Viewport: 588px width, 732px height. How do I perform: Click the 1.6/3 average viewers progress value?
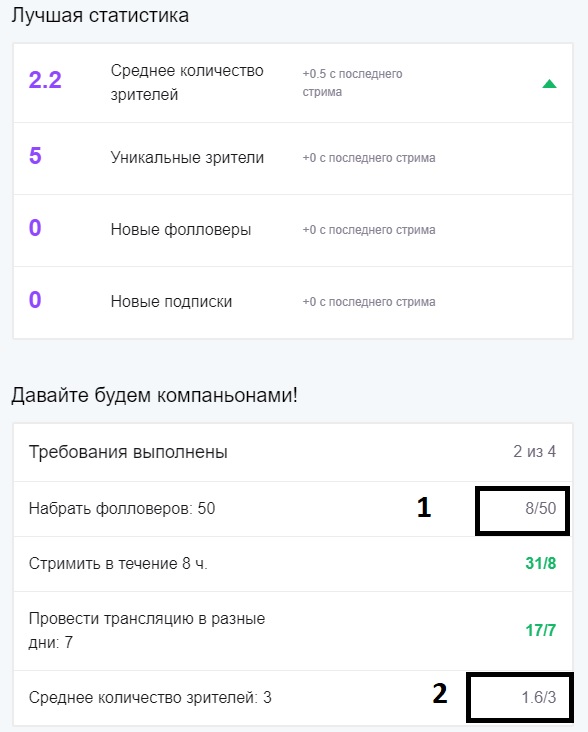coord(539,697)
